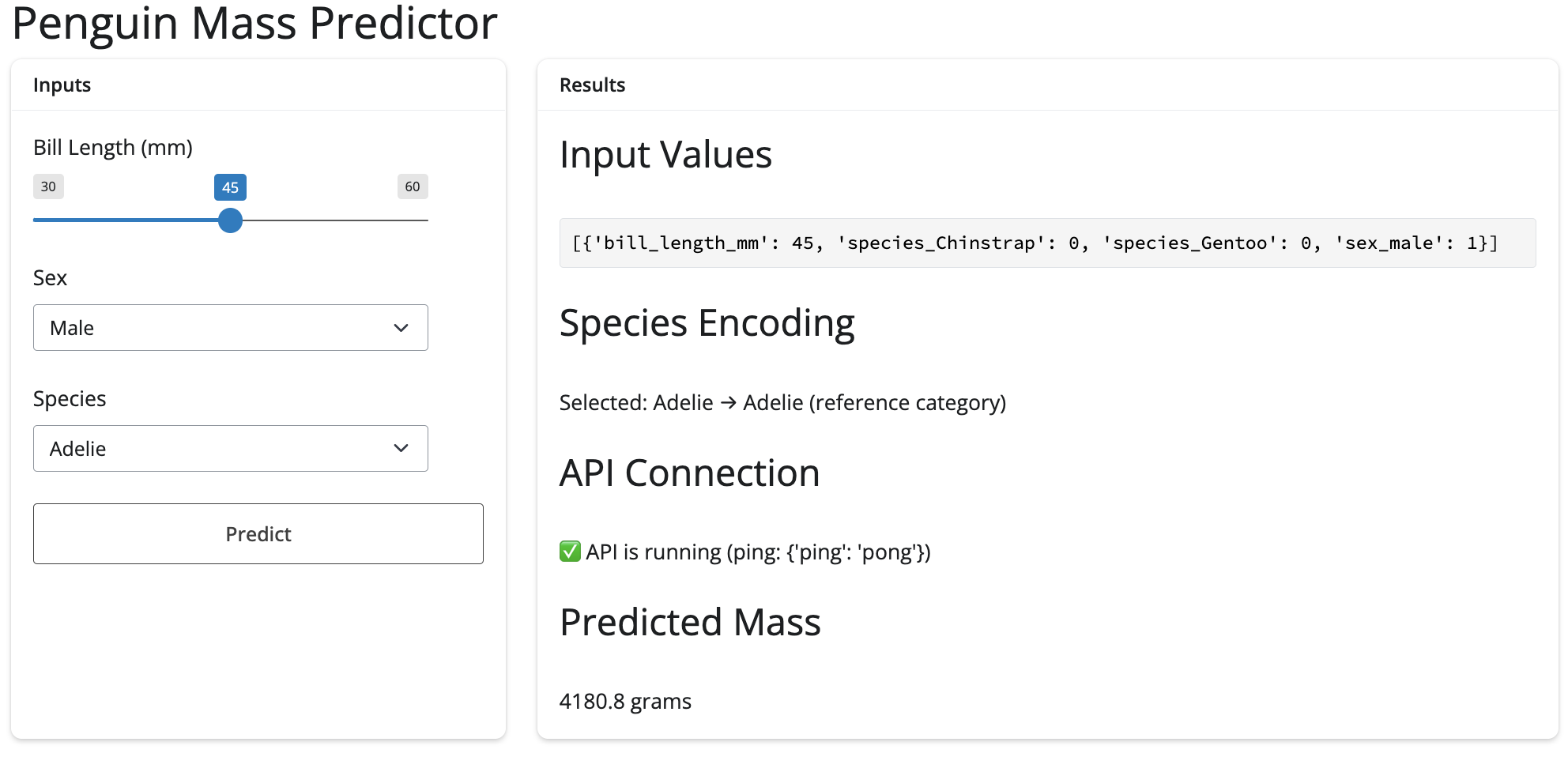This screenshot has width=1568, height=757.
Task: Click the input values code block
Action: (1046, 243)
